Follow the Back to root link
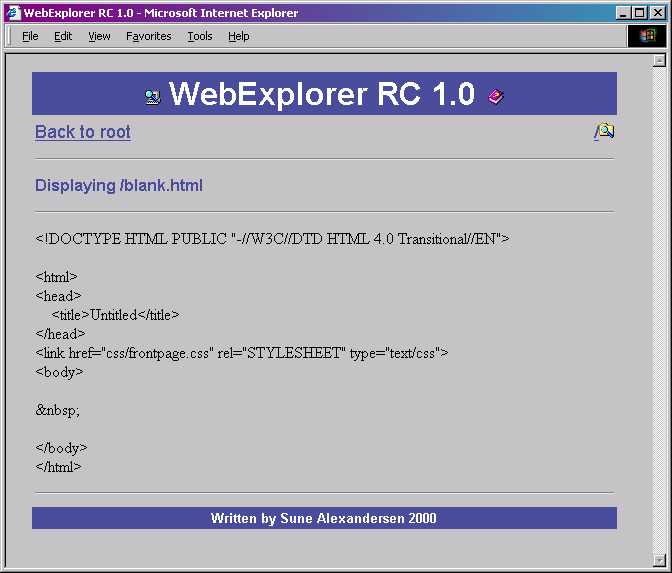672x573 pixels. pos(83,132)
